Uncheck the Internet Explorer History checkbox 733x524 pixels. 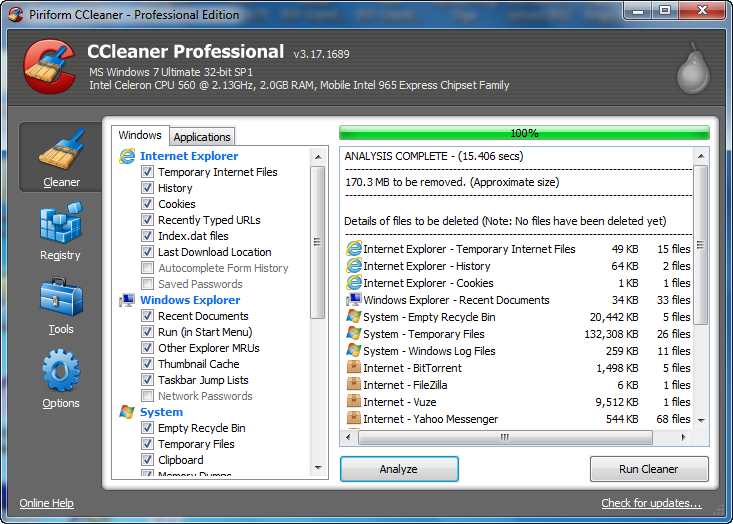[147, 188]
